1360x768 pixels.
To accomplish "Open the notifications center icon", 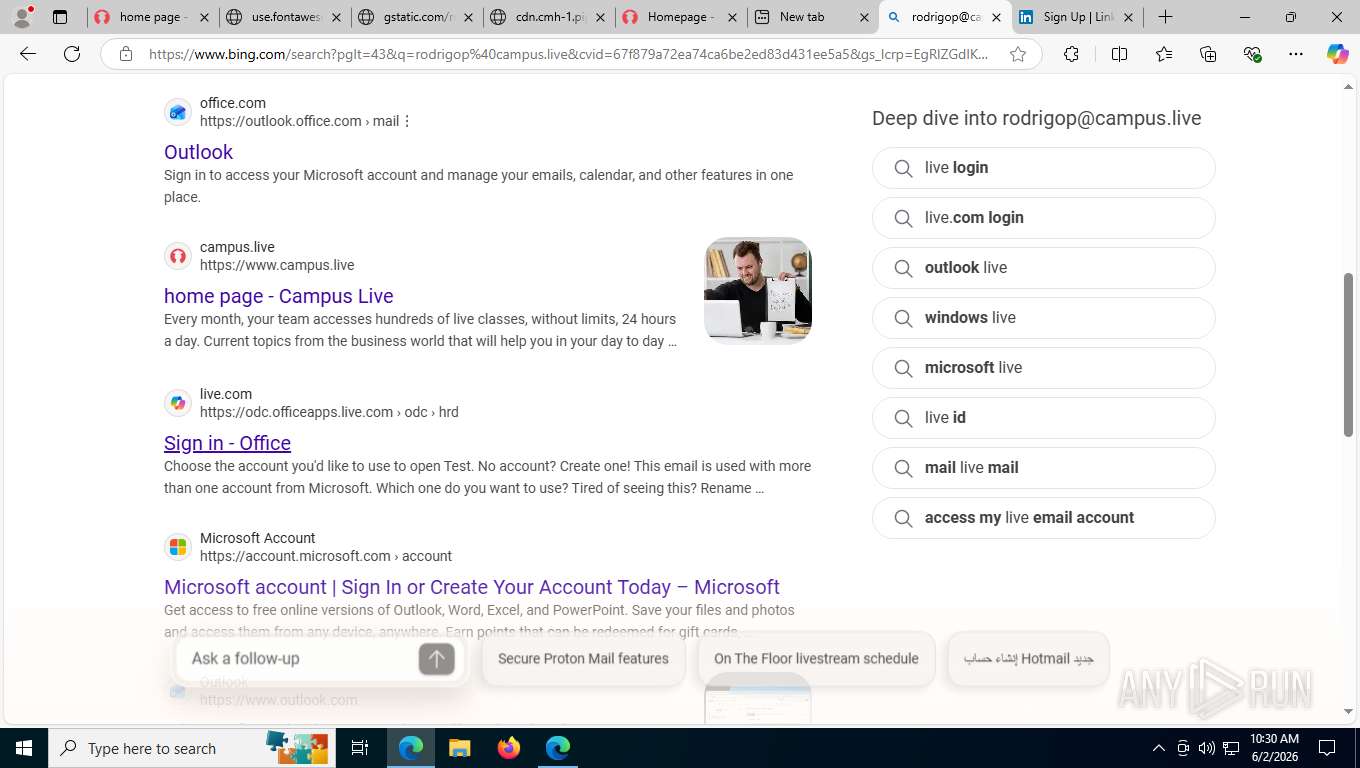I will (1327, 748).
